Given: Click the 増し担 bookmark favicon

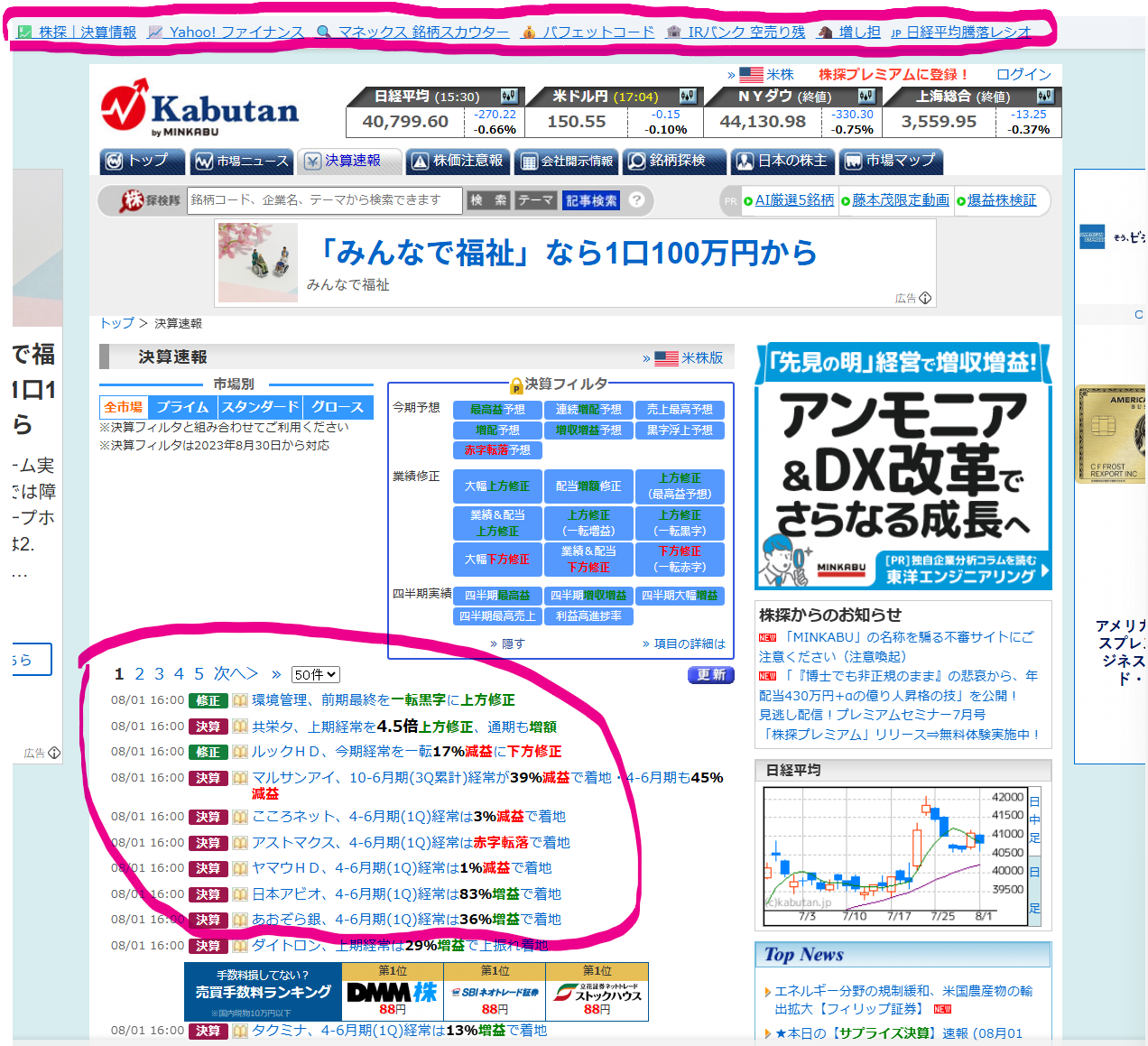Looking at the screenshot, I should [x=825, y=32].
